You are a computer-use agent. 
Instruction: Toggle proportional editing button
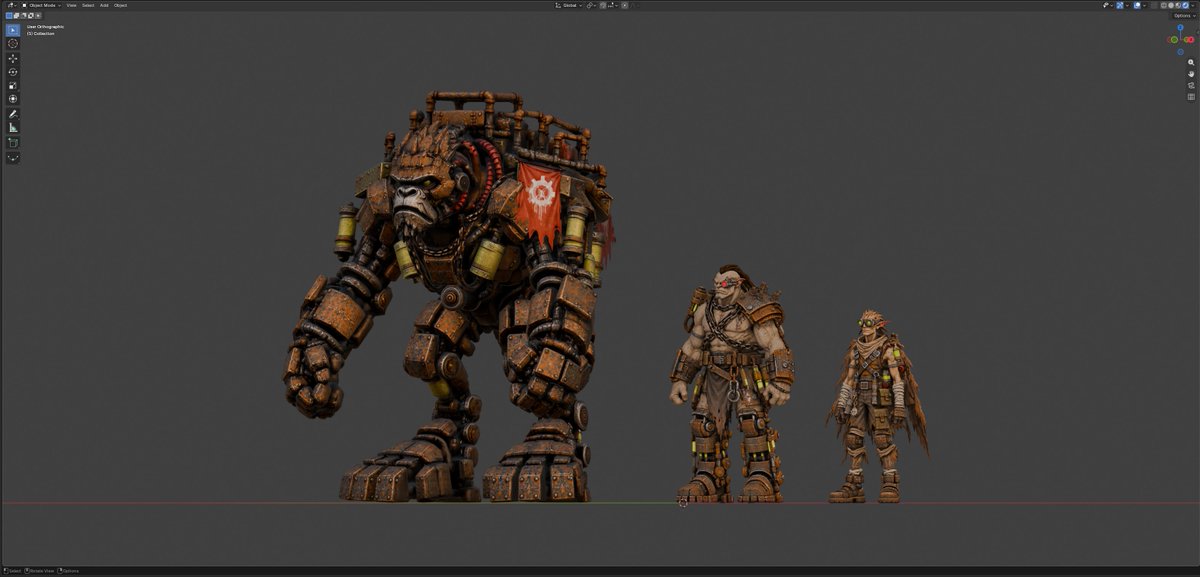[x=625, y=5]
